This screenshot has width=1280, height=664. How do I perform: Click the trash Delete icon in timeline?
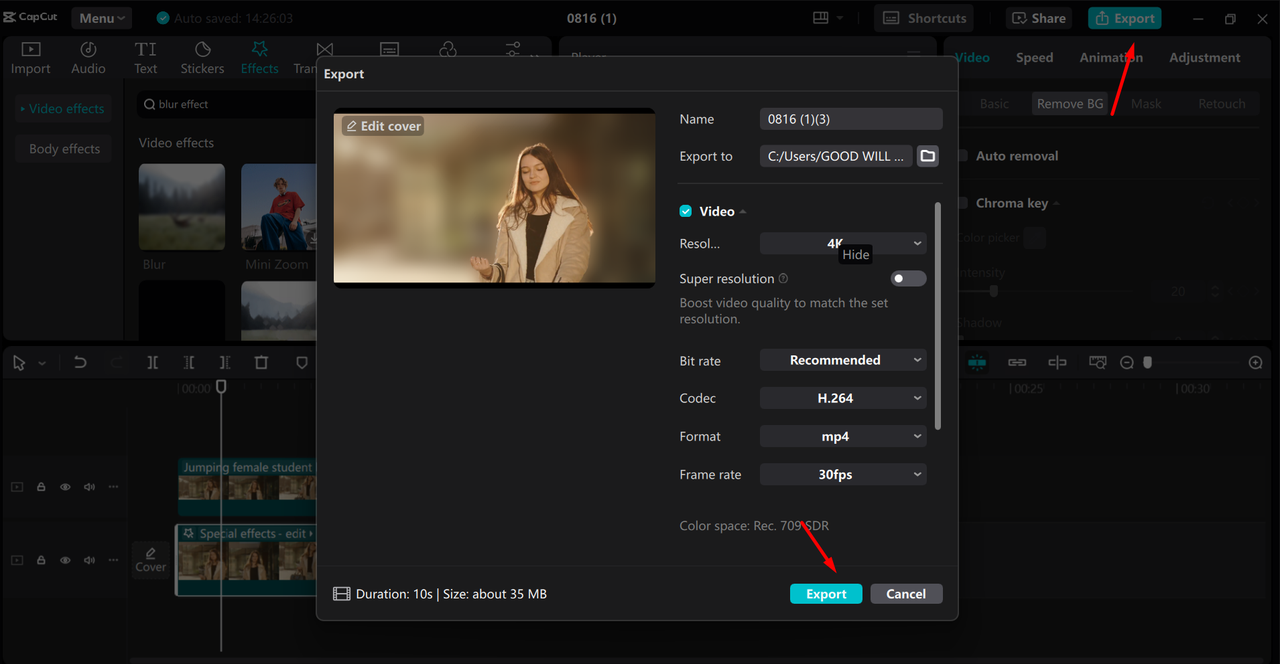coord(261,363)
